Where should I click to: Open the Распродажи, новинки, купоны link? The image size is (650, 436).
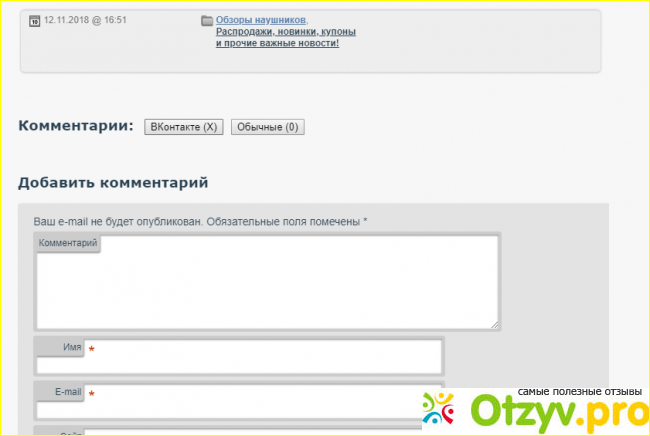tap(286, 32)
